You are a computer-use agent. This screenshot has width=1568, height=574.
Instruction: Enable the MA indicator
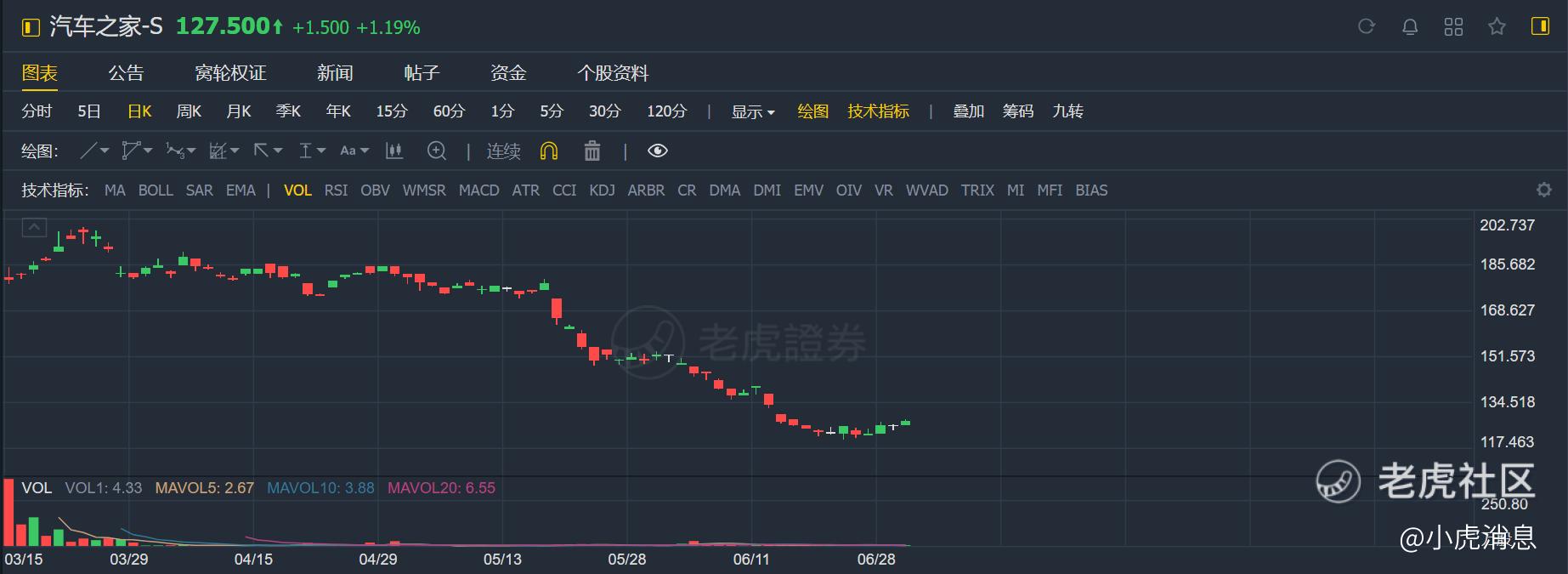coord(115,190)
